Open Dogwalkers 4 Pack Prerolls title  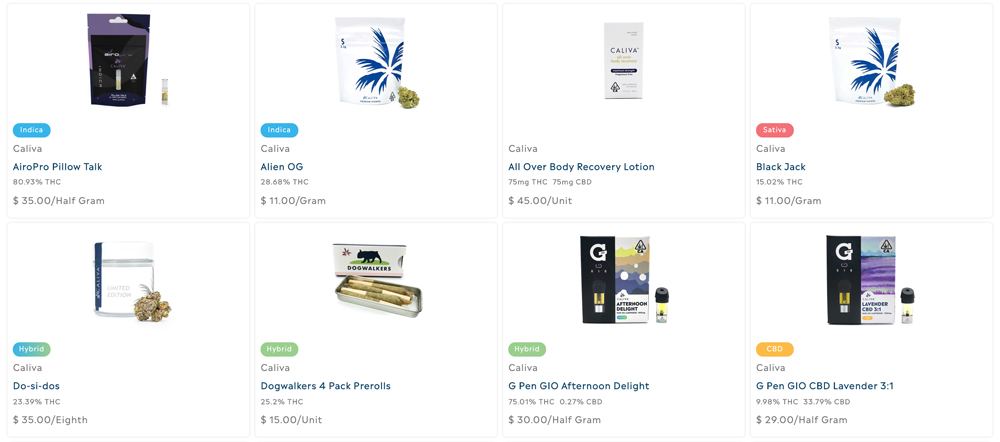325,386
